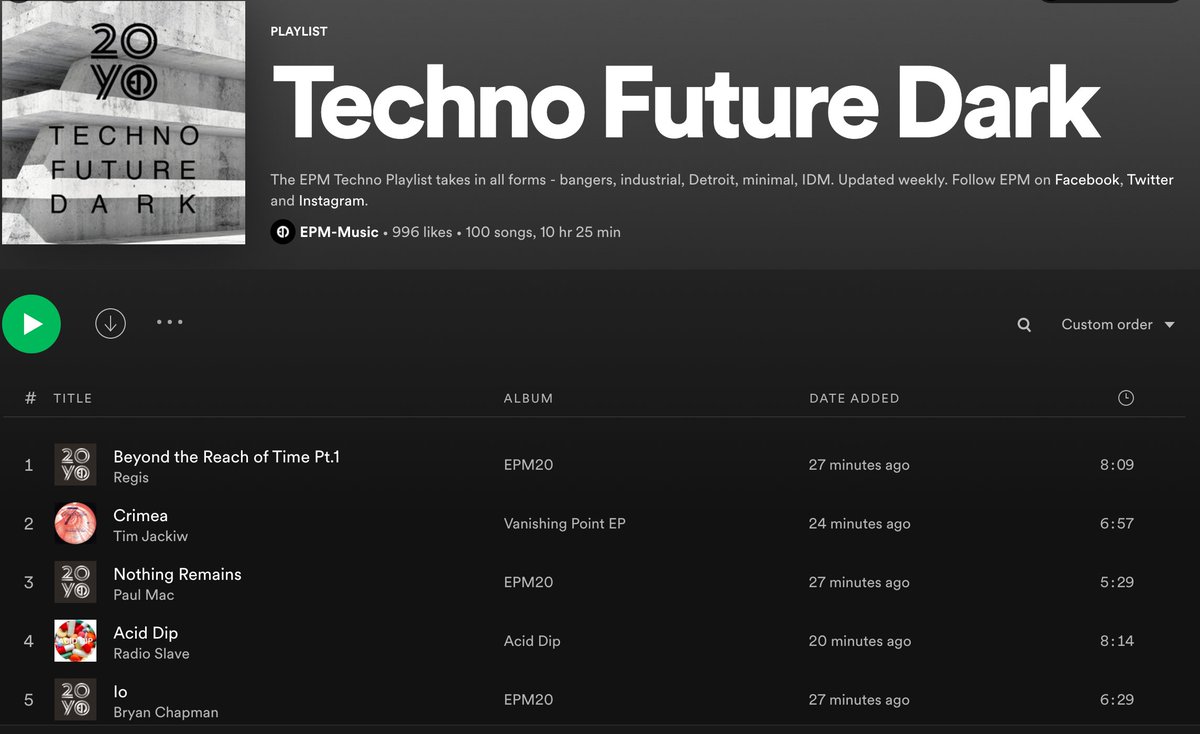
Task: Click the 8:14 duration for Acid Dip
Action: click(1117, 642)
